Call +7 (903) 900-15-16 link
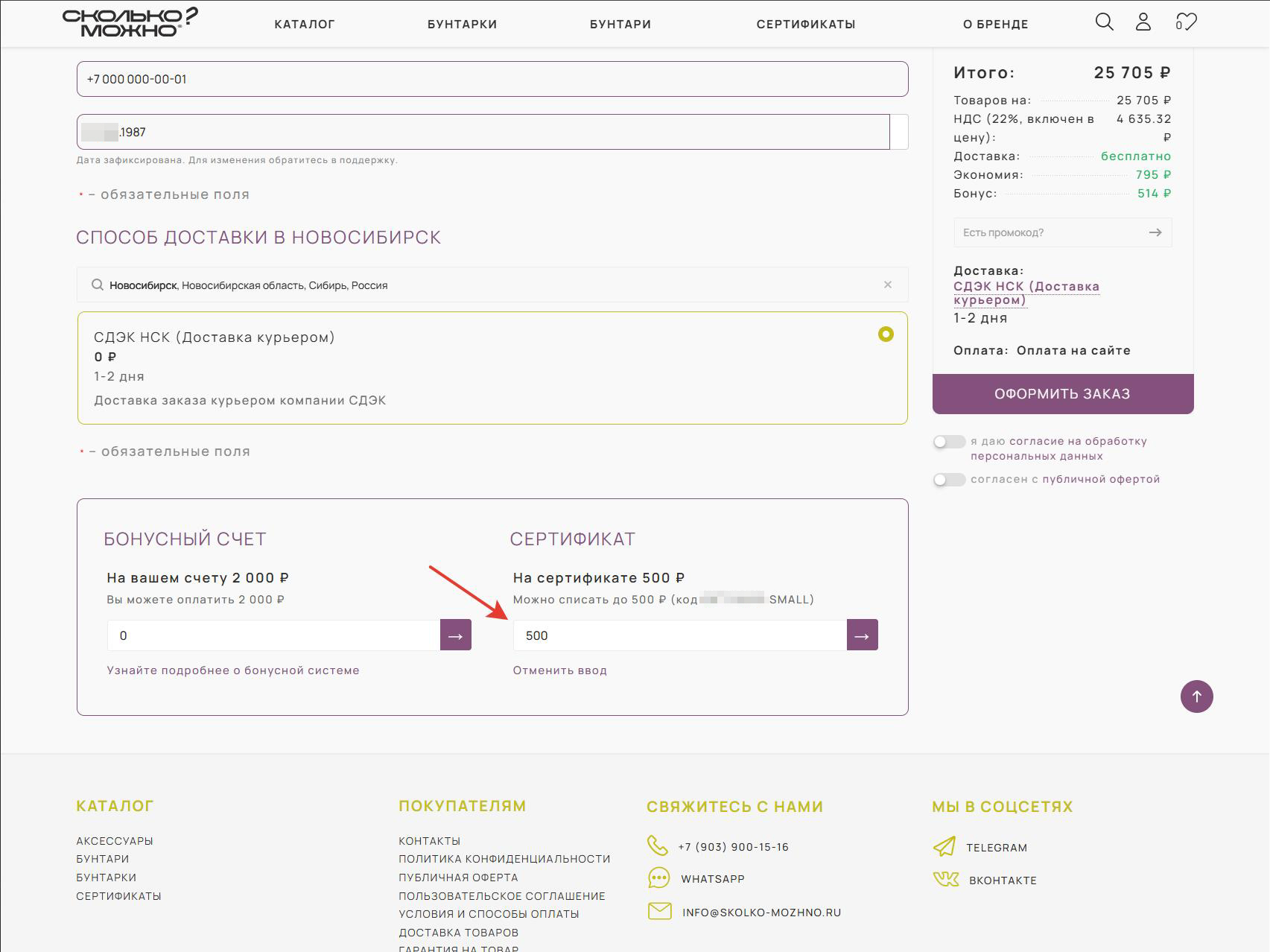1270x952 pixels. coord(733,847)
